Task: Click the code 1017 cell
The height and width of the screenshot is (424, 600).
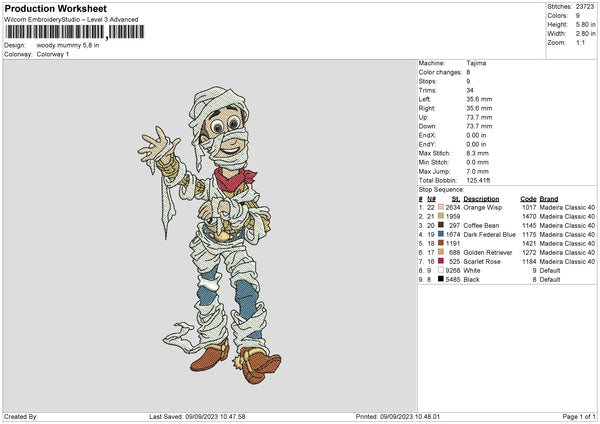Action: pyautogui.click(x=529, y=207)
